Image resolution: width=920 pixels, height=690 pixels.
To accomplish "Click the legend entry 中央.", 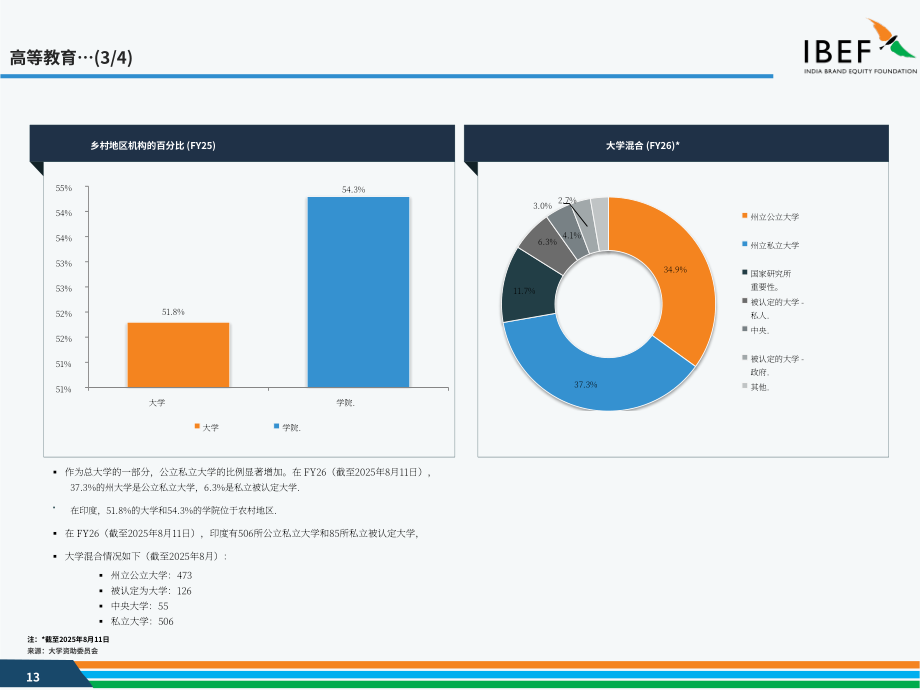I will (x=756, y=330).
